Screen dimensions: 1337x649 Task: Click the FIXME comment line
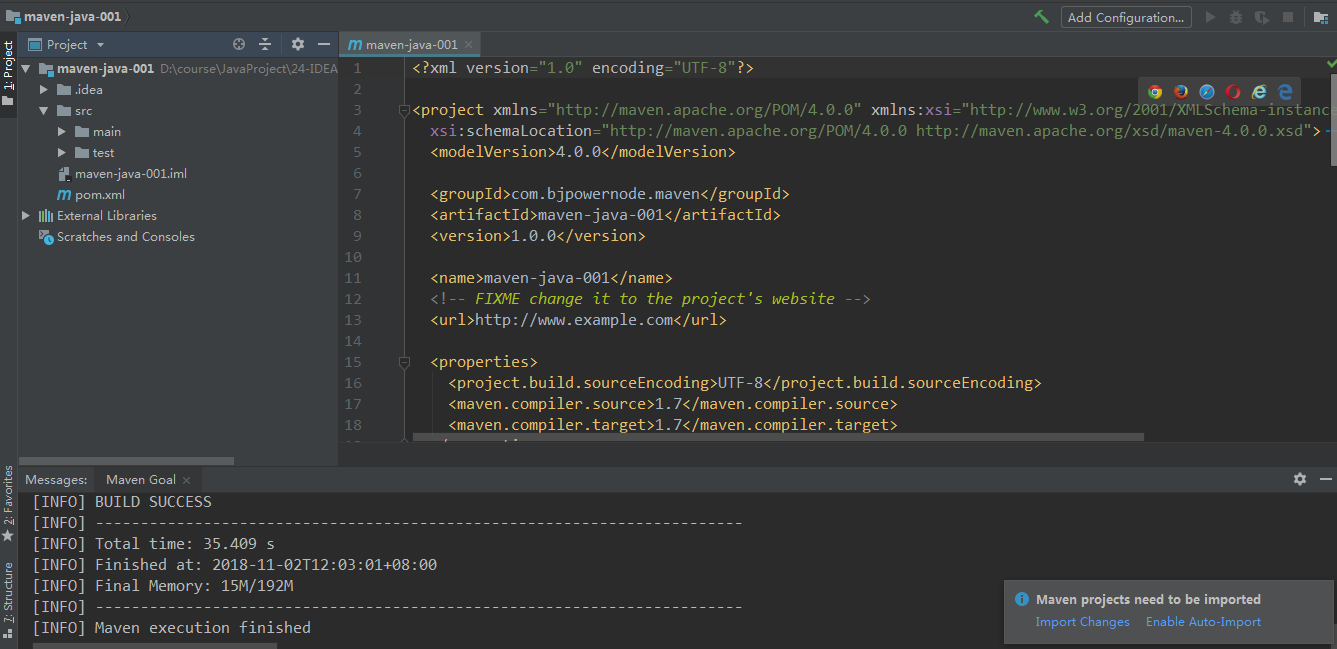(x=650, y=299)
